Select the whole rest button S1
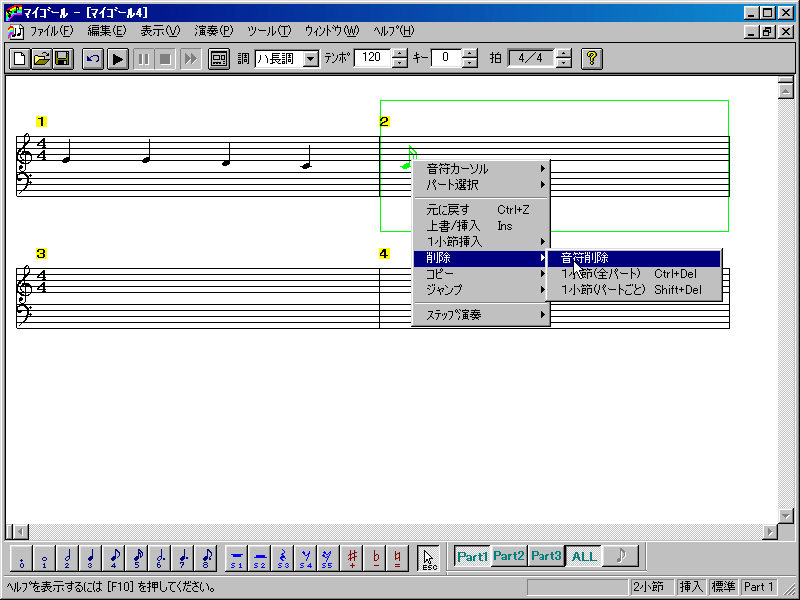The width and height of the screenshot is (800, 600). 236,558
